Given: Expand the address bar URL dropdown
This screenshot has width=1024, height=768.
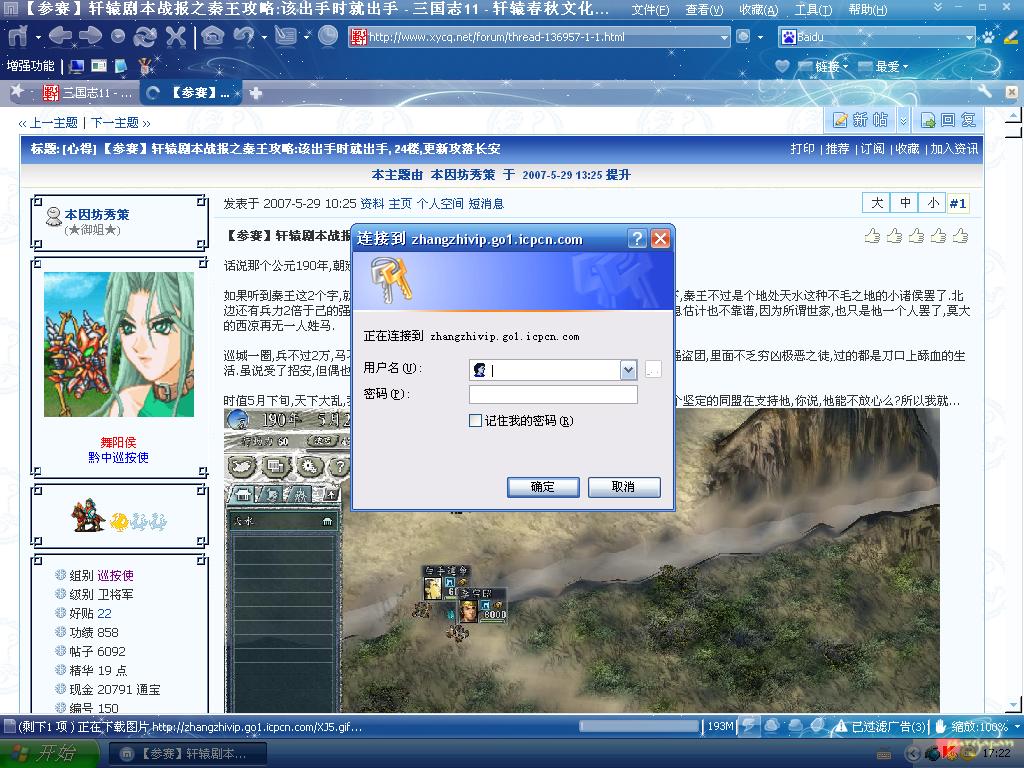Looking at the screenshot, I should click(724, 37).
